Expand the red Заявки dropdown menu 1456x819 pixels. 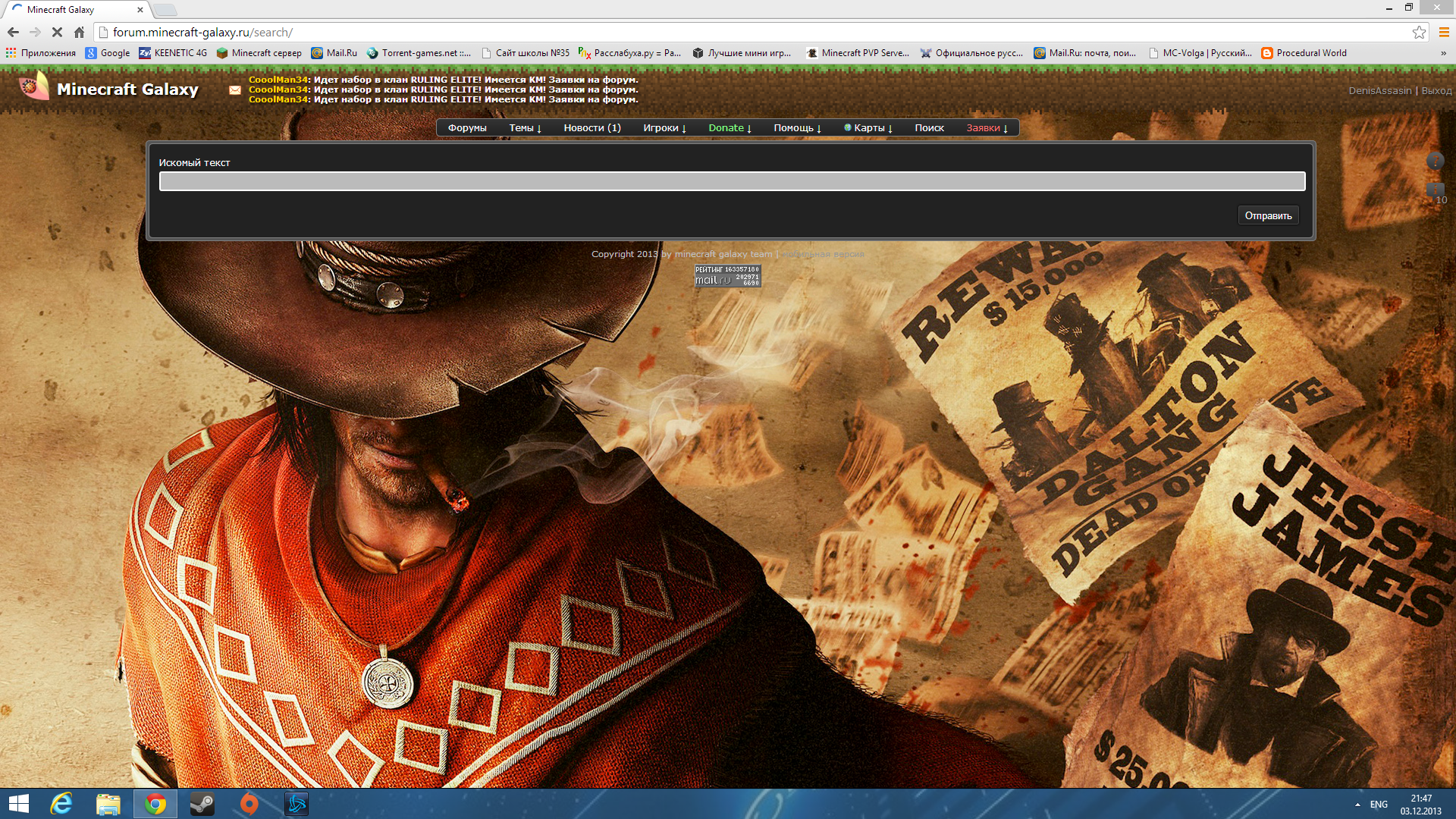987,128
